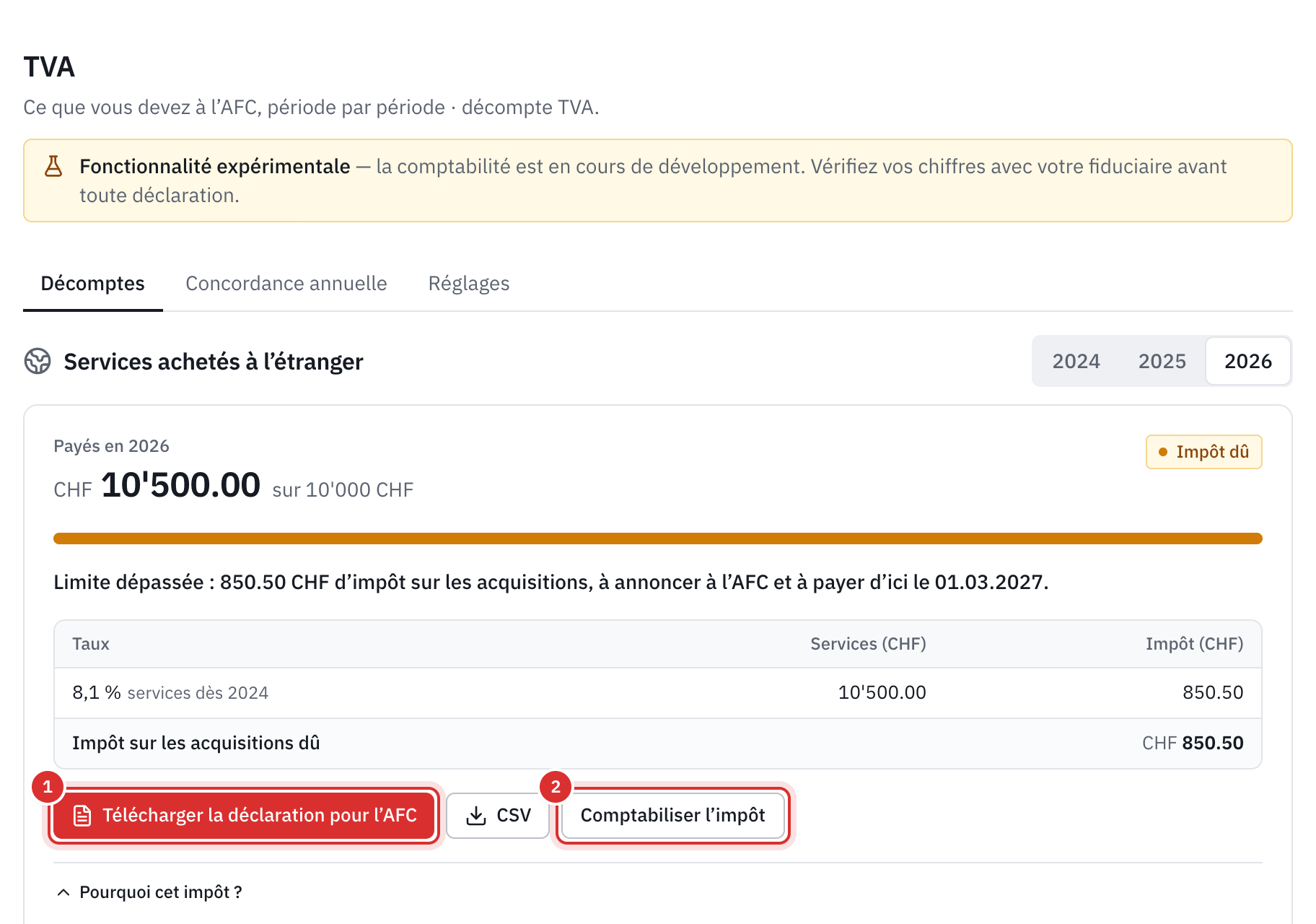Click the '8,1 % services dès 2024' row label
1316x924 pixels.
pos(170,693)
